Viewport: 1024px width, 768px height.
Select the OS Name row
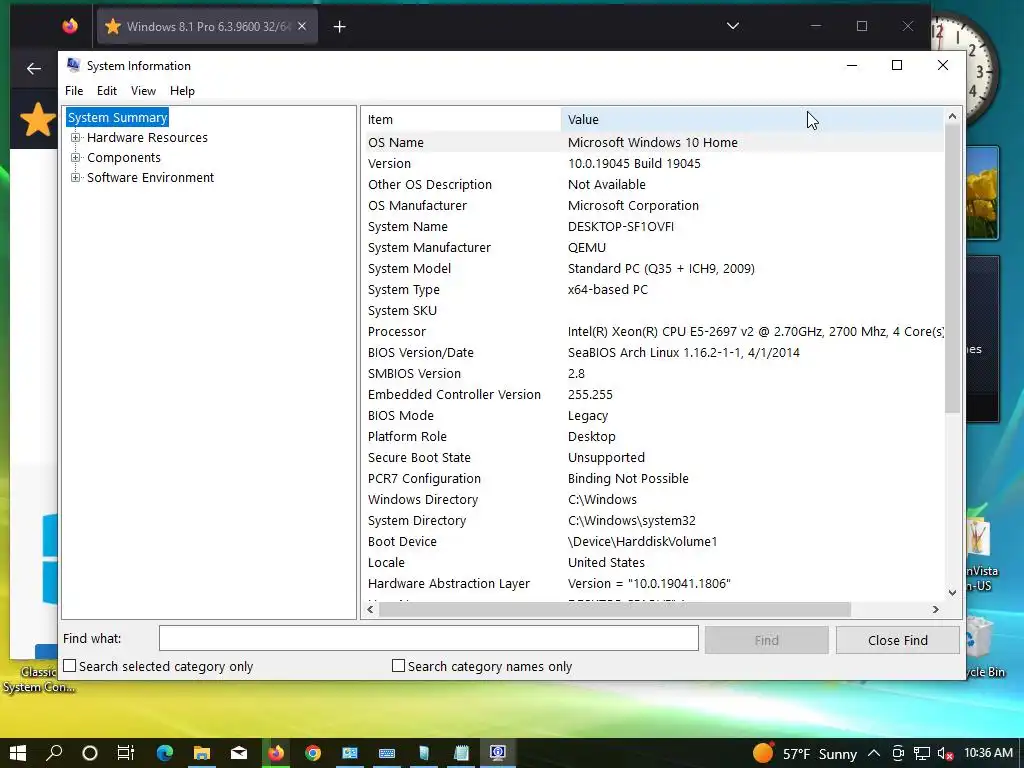pos(653,142)
